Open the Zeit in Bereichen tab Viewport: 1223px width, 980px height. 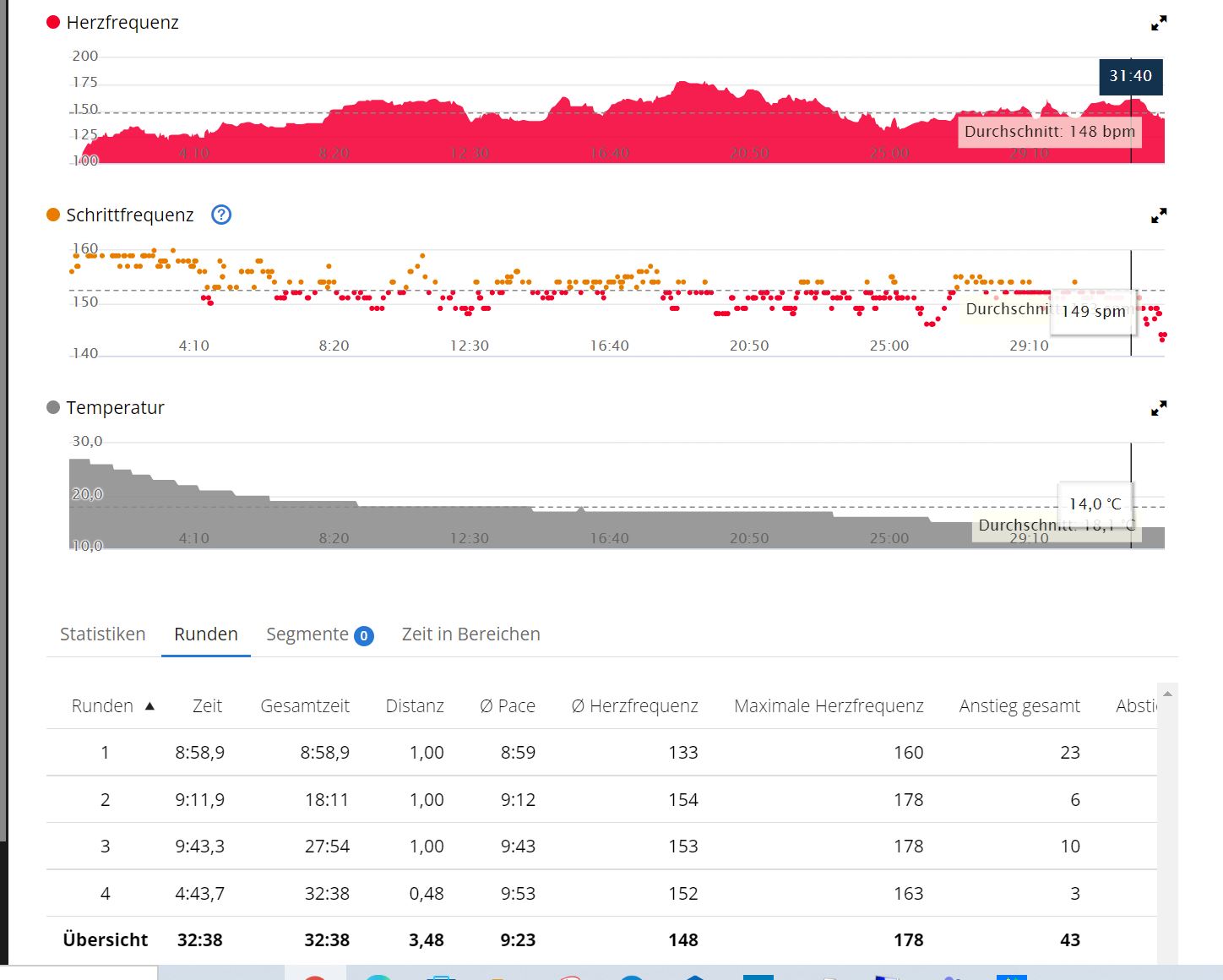pos(470,634)
